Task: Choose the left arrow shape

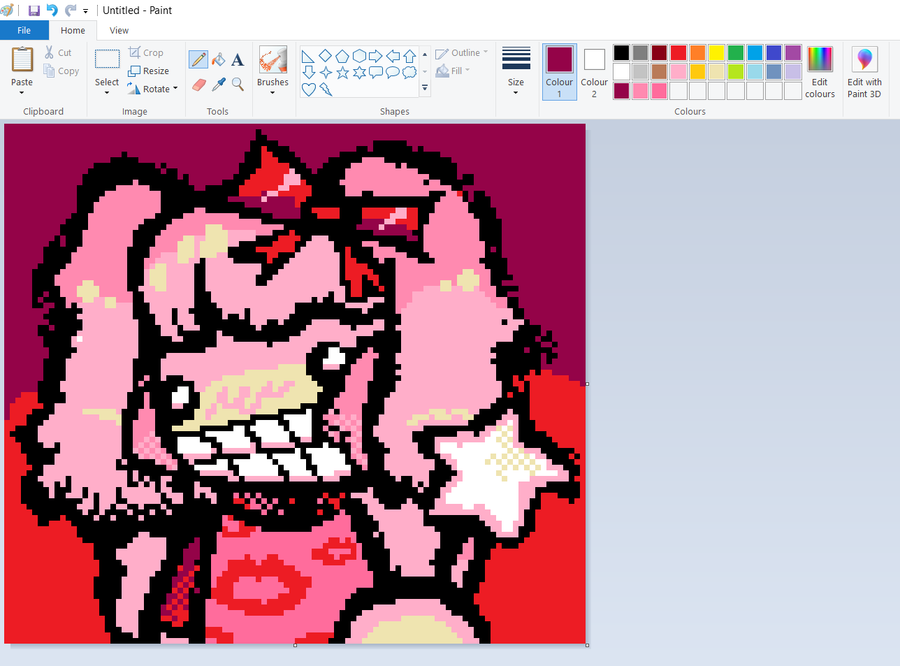Action: [393, 56]
